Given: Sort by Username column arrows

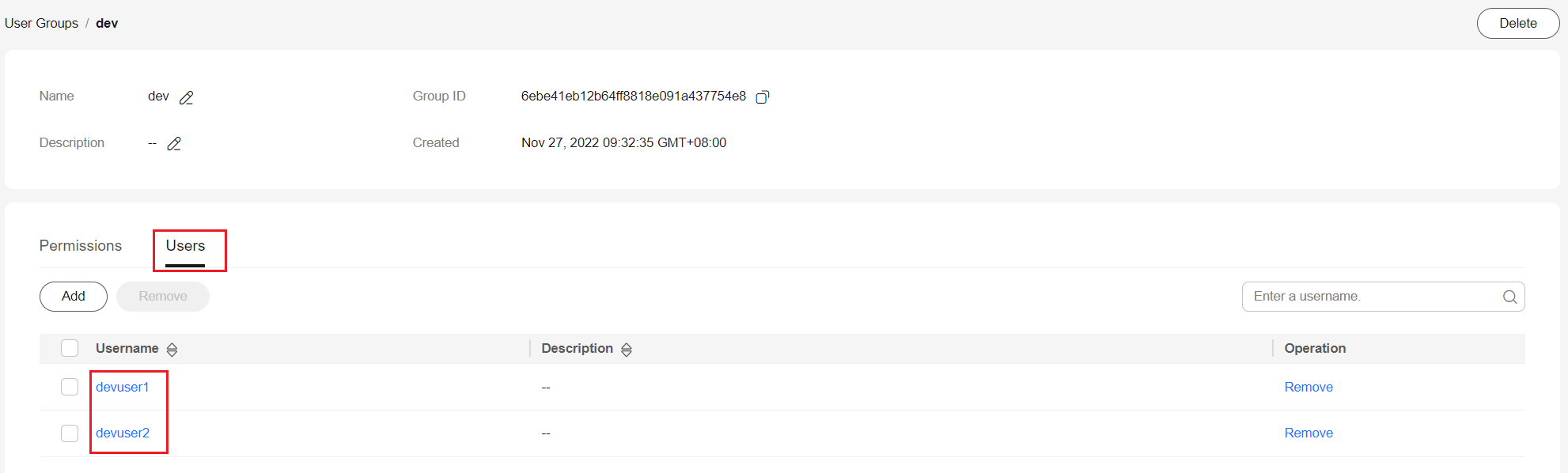Looking at the screenshot, I should pyautogui.click(x=172, y=349).
